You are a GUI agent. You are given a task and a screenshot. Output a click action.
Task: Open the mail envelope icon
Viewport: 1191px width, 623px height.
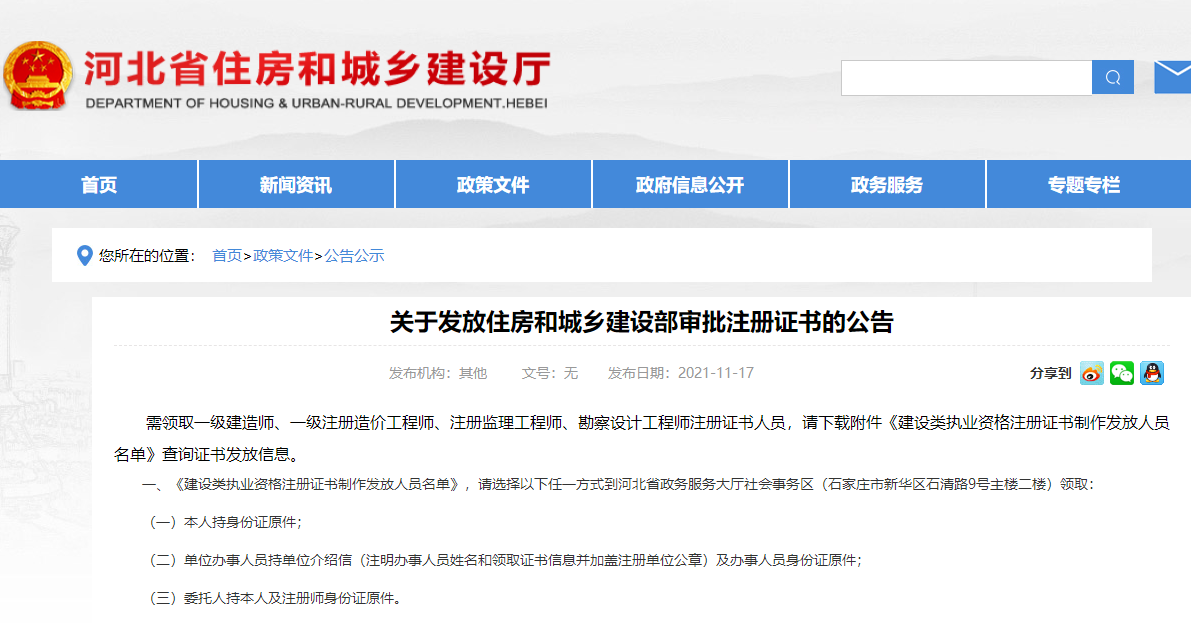1172,77
